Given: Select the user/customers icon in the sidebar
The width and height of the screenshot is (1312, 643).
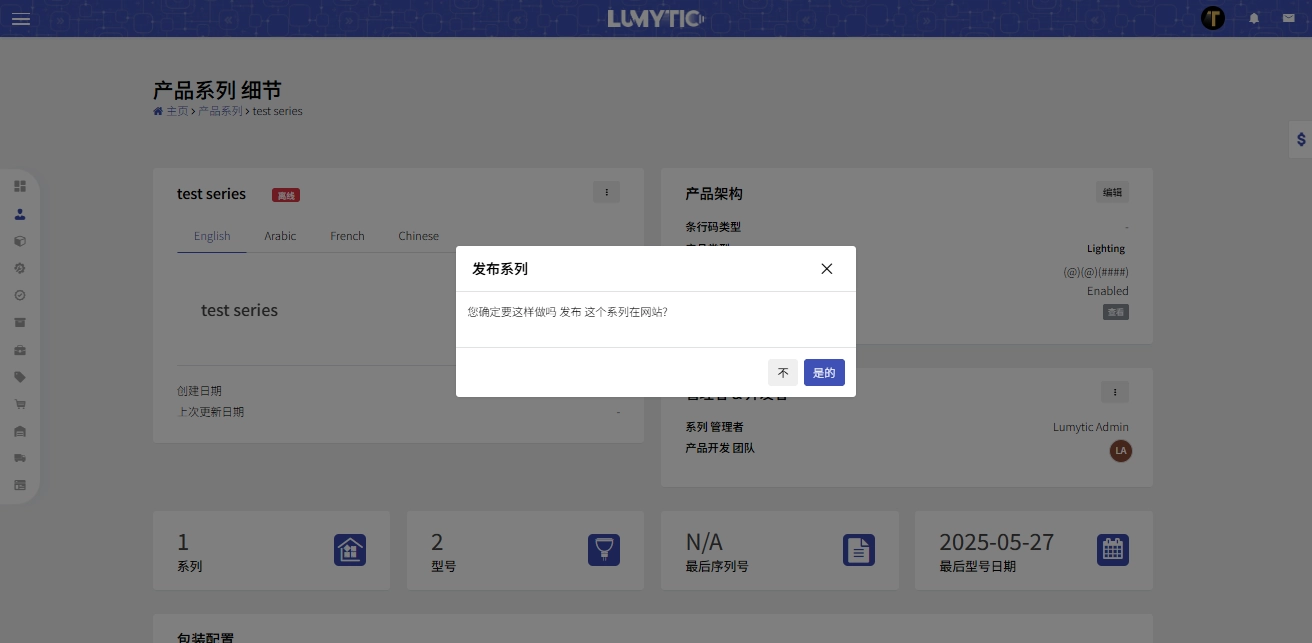Looking at the screenshot, I should [20, 214].
